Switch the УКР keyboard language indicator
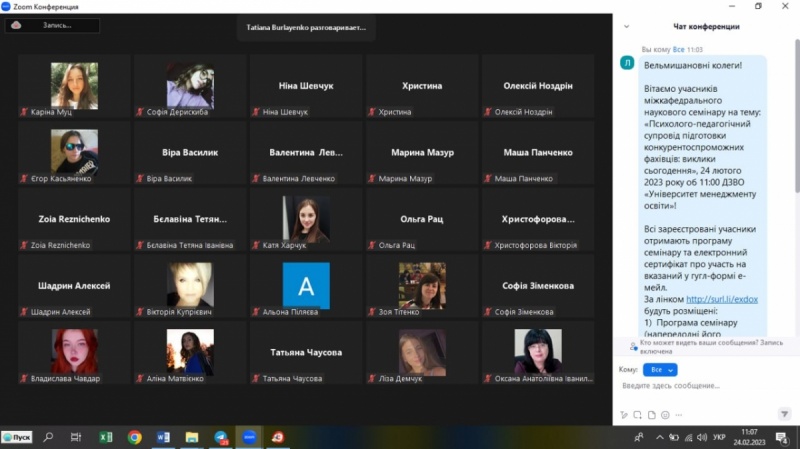Screen dimensions: 800x449 pyautogui.click(x=717, y=437)
